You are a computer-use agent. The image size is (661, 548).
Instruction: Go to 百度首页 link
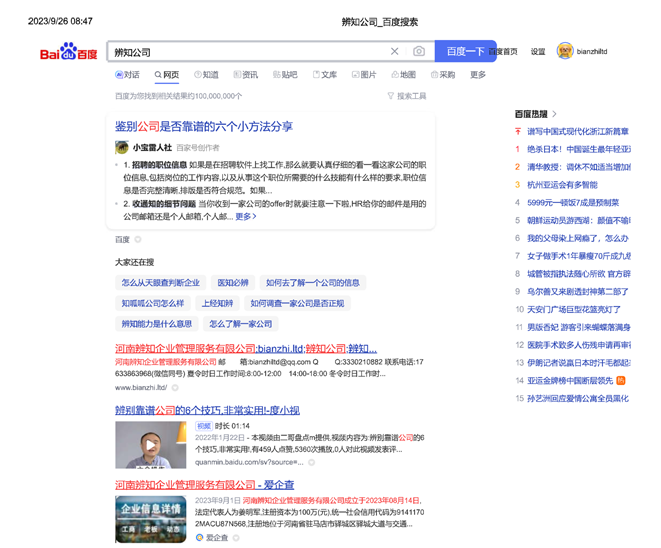505,51
